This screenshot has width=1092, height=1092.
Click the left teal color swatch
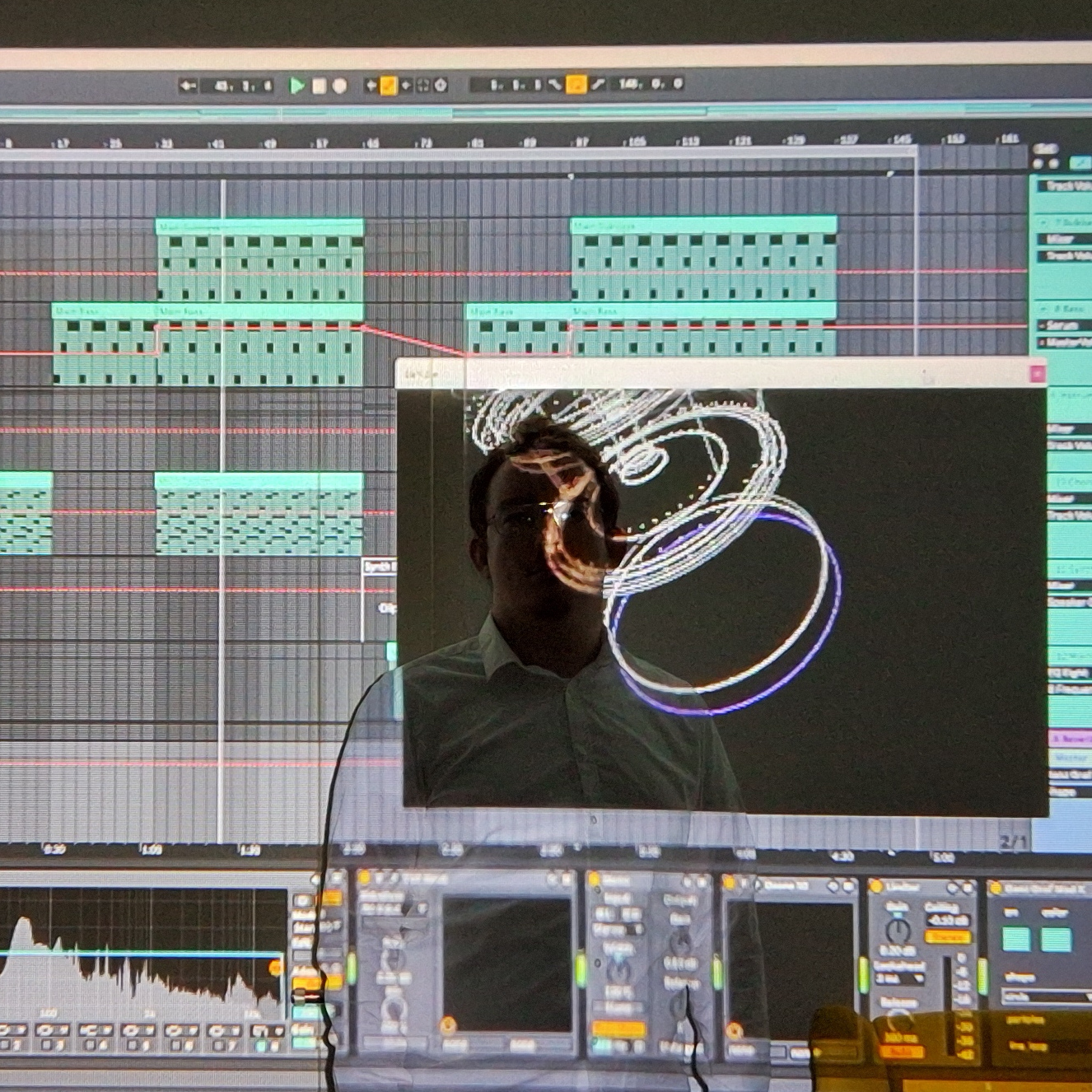(x=1016, y=940)
